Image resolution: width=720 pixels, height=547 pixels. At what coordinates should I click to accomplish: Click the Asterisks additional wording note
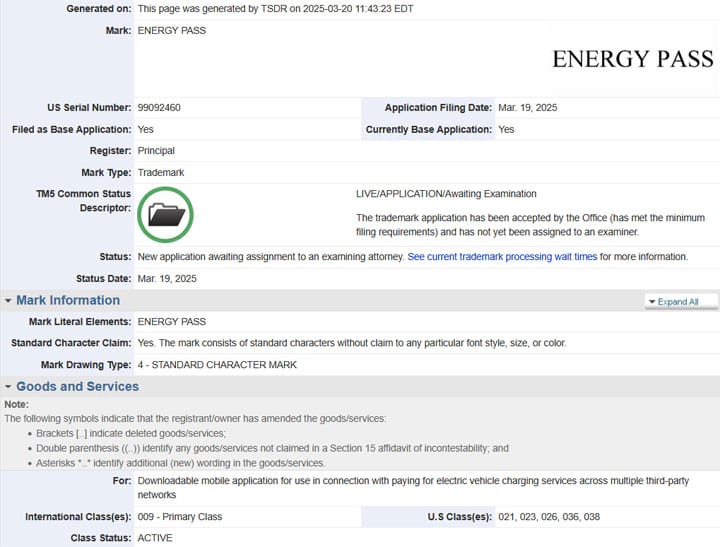click(181, 463)
